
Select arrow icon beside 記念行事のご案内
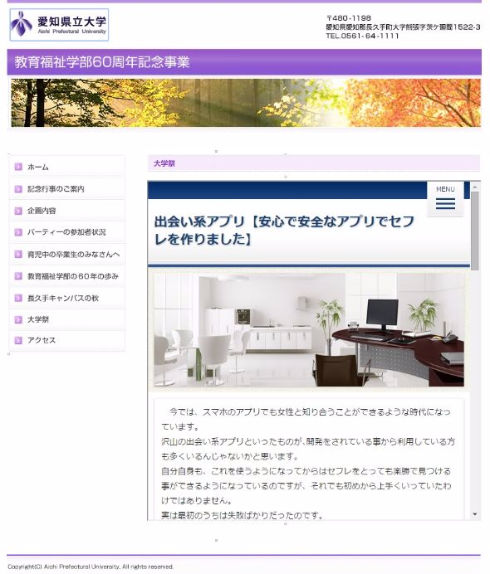(x=18, y=189)
